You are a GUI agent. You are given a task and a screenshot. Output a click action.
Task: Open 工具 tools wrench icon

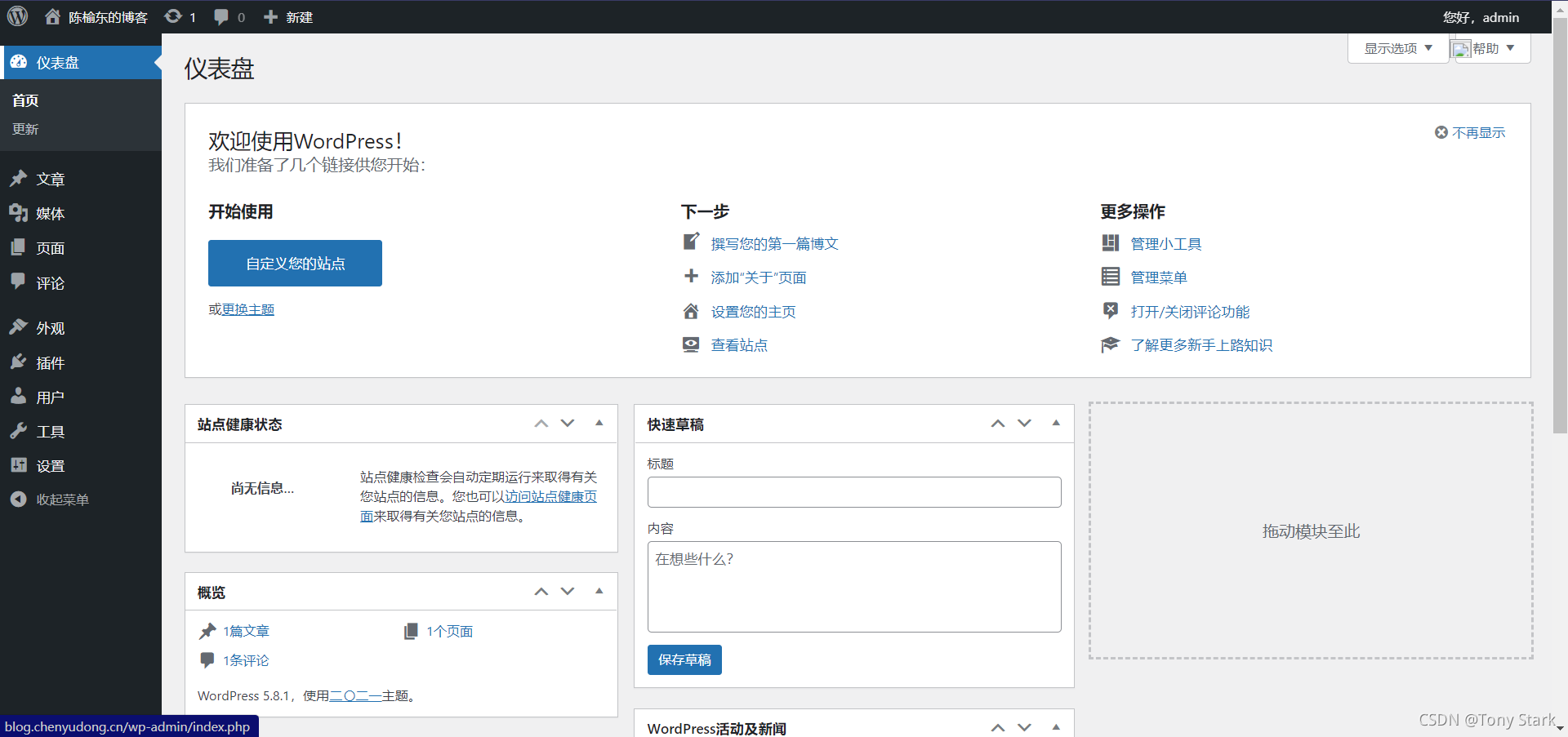19,431
